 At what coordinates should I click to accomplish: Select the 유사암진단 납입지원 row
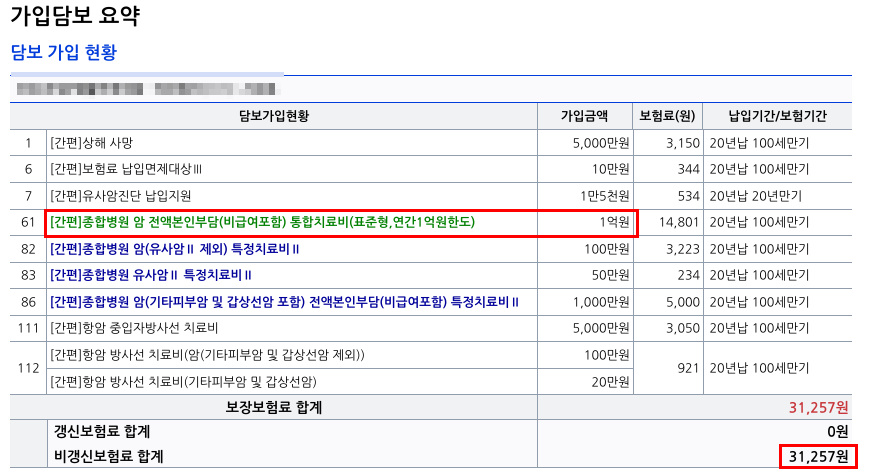431,196
